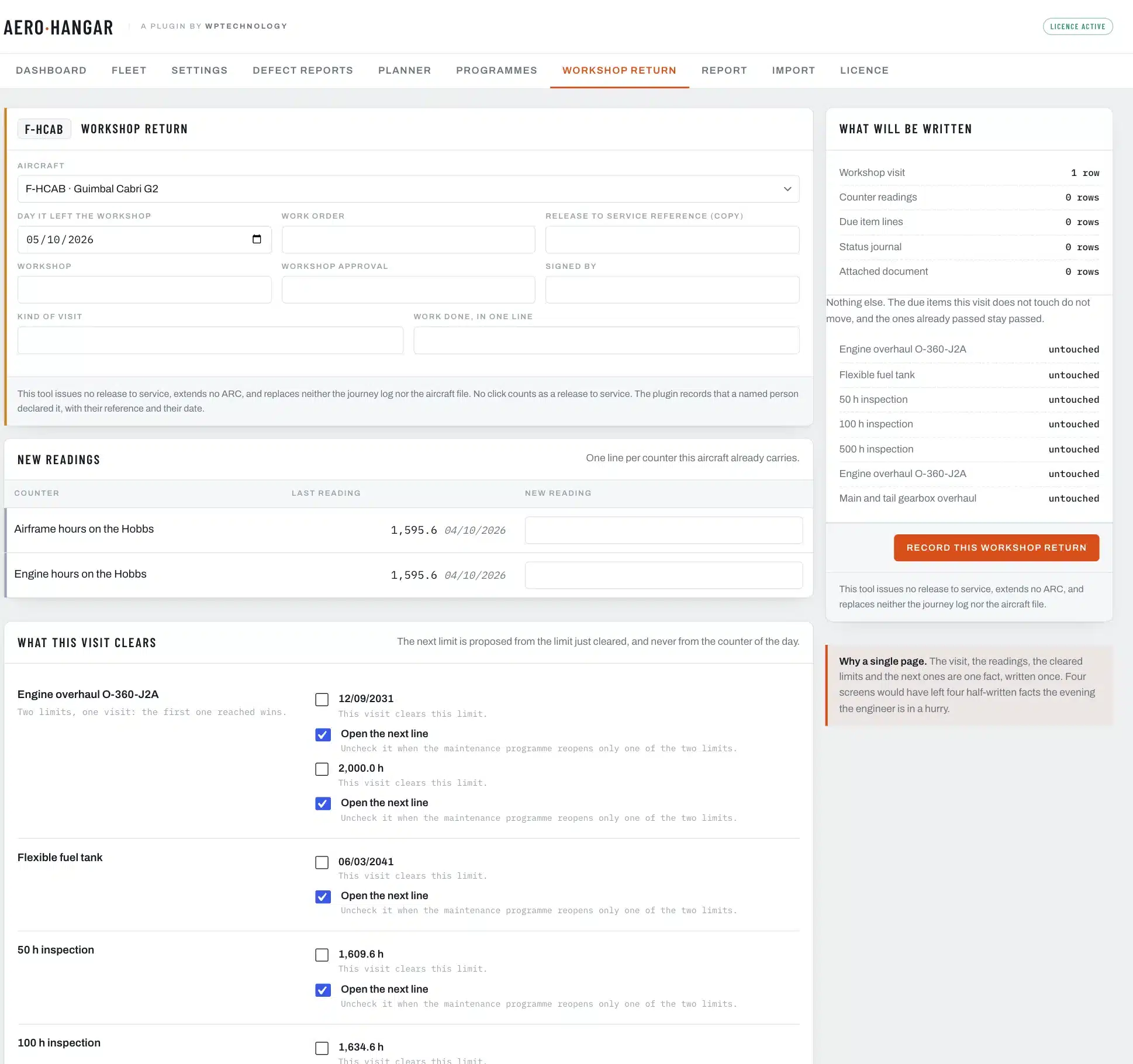
Task: Uncheck Open the next line for Flexible fuel tank
Action: (x=323, y=896)
